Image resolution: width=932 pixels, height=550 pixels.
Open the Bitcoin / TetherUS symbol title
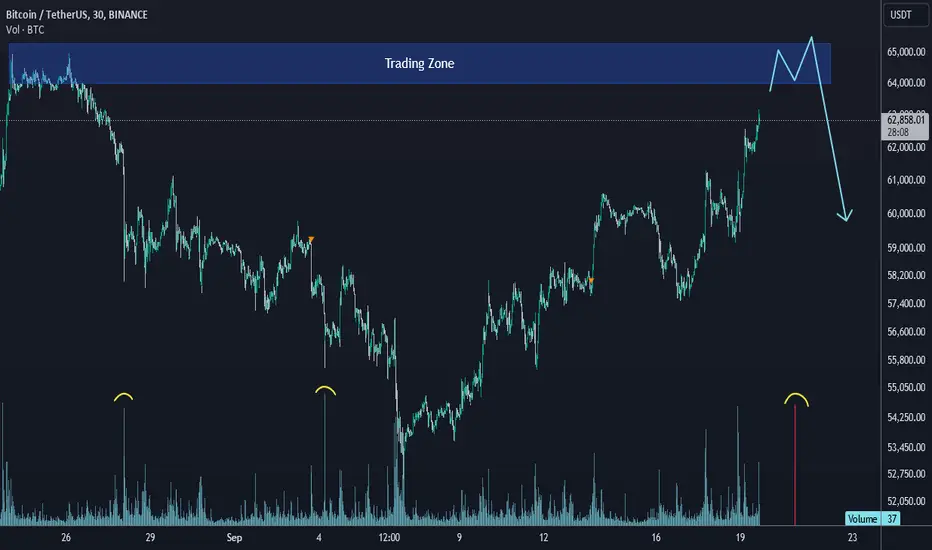coord(77,14)
